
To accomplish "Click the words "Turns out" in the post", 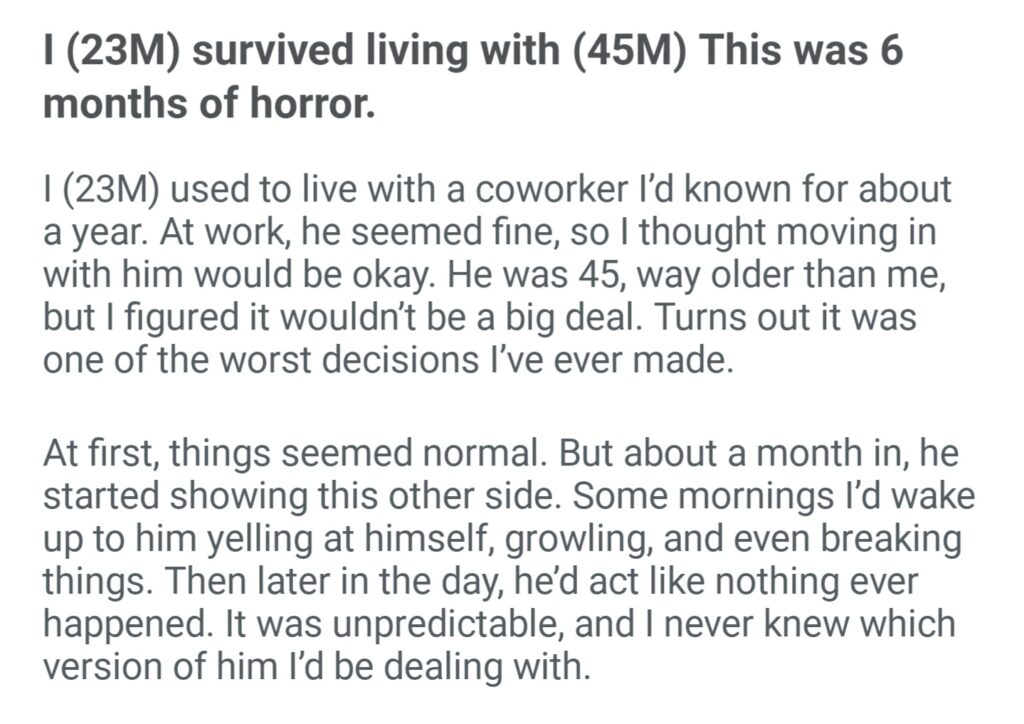I will point(741,317).
